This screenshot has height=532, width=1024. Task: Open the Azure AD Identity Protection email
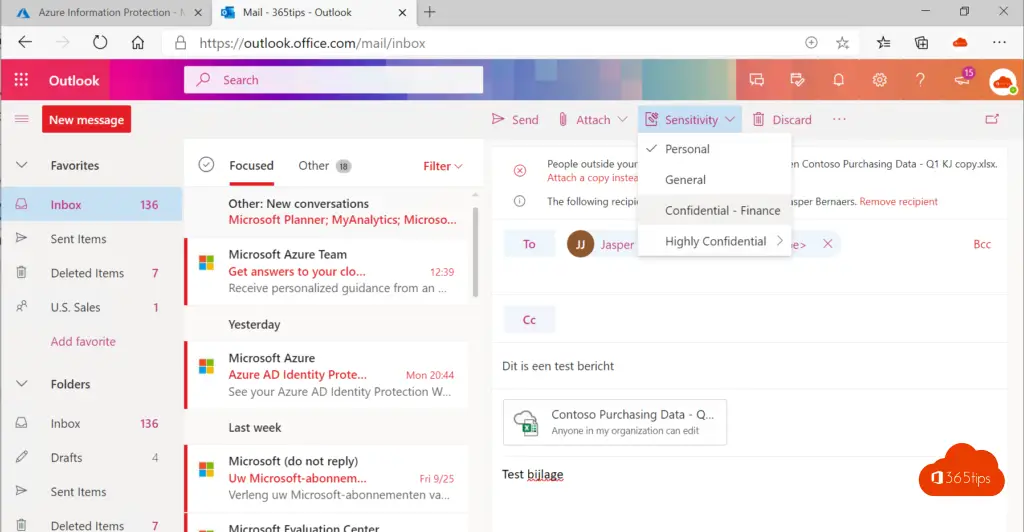point(327,375)
